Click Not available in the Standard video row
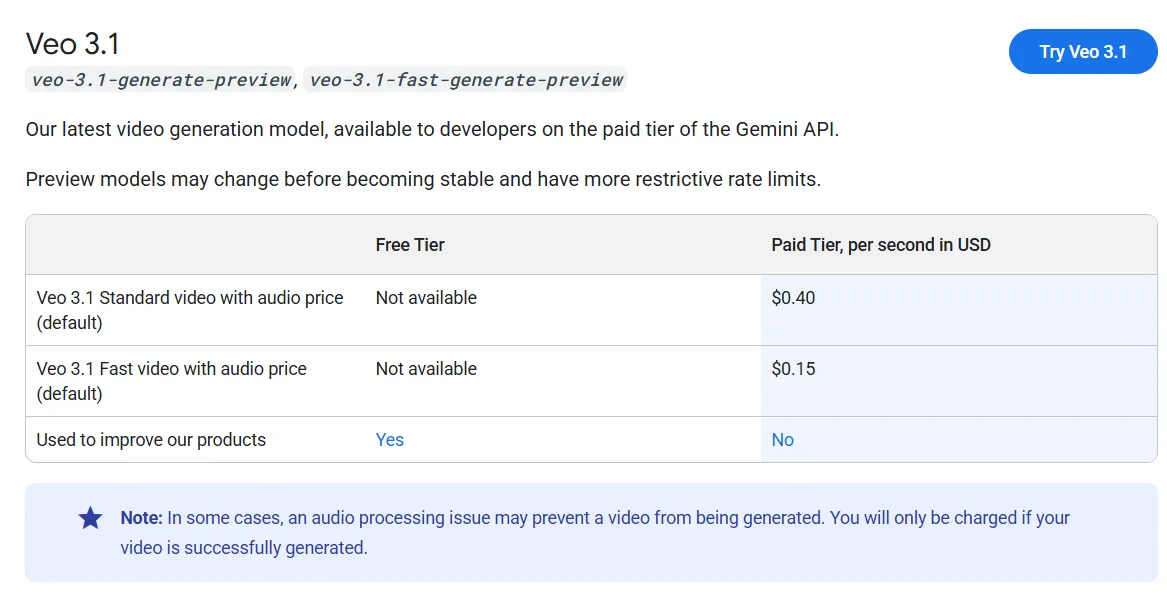 point(426,298)
